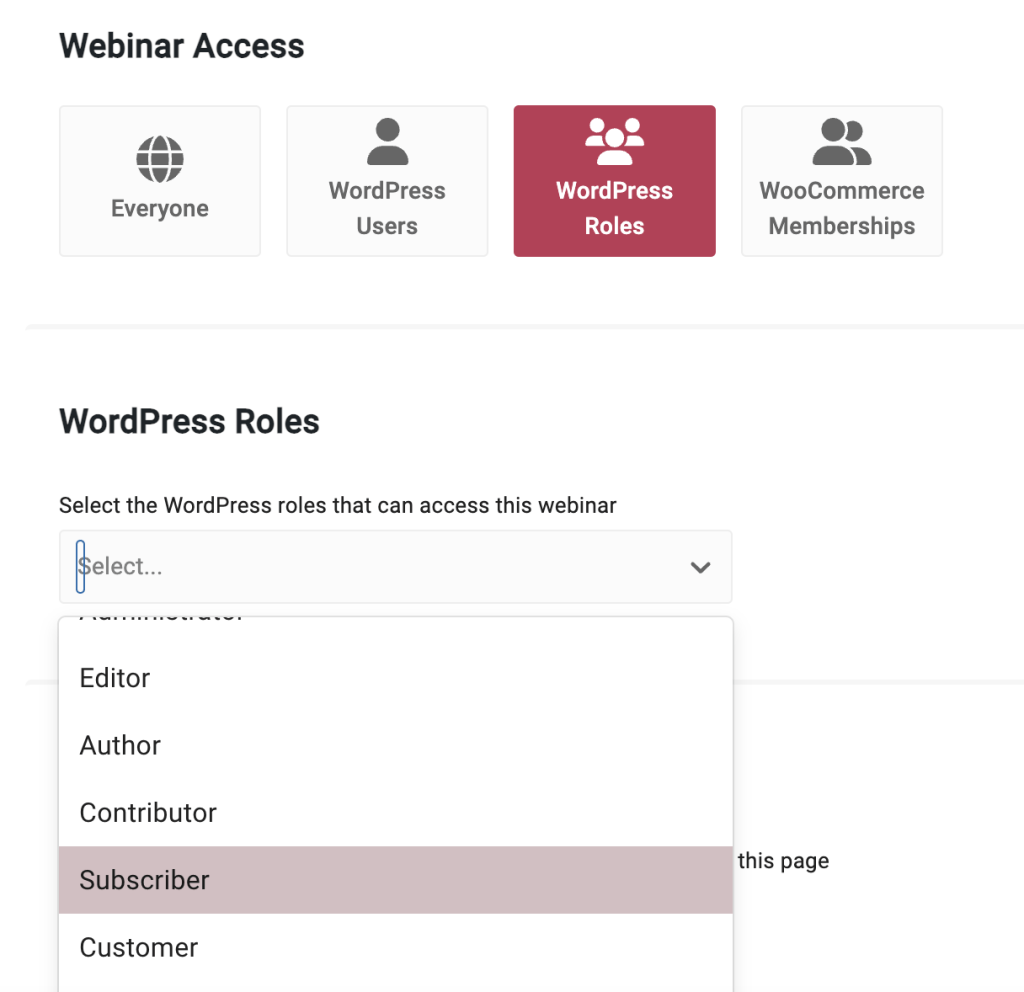This screenshot has width=1024, height=992.
Task: Select the WooCommerce Memberships access tile
Action: click(x=841, y=180)
